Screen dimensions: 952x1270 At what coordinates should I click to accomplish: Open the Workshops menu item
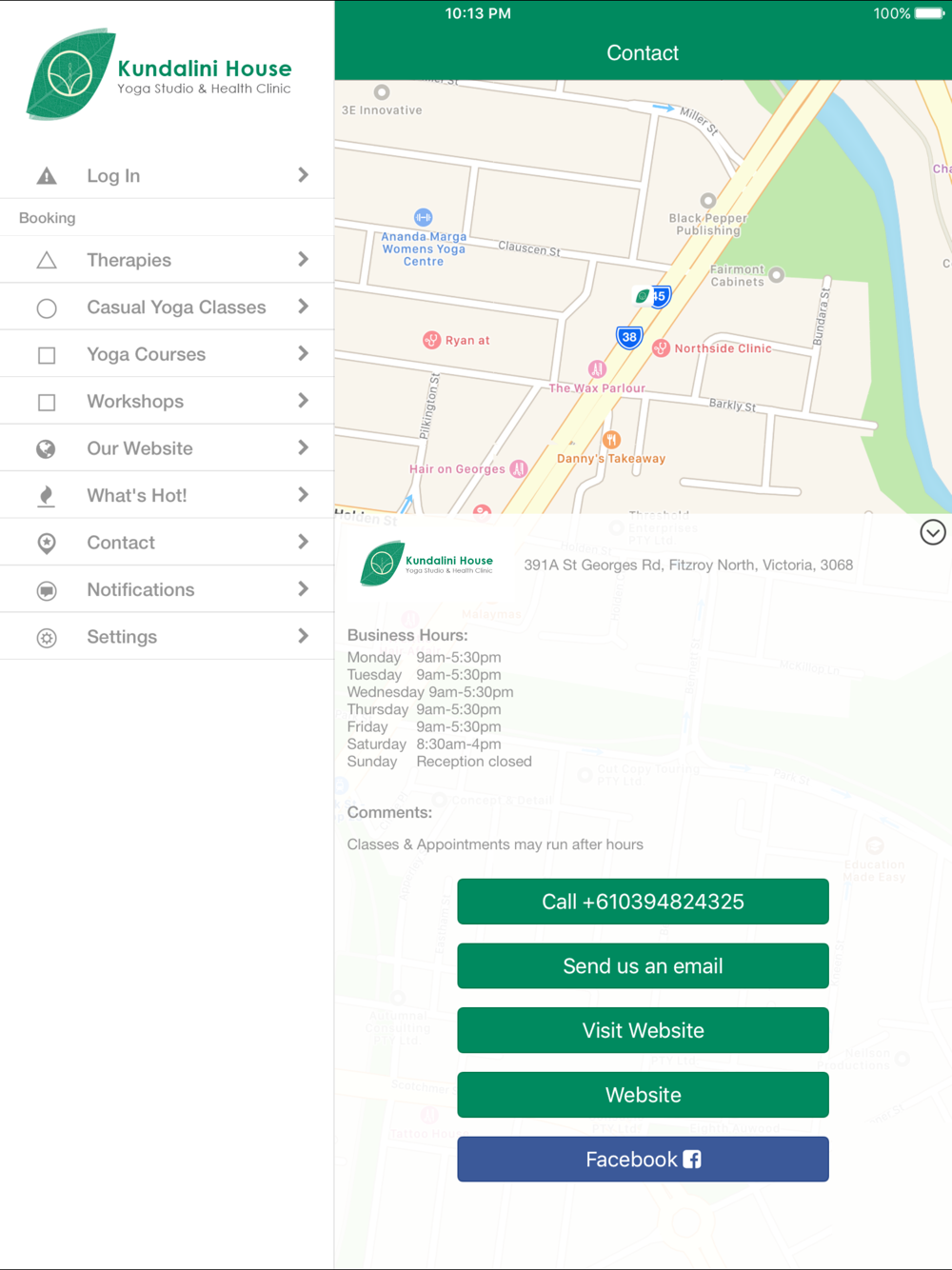pos(167,401)
